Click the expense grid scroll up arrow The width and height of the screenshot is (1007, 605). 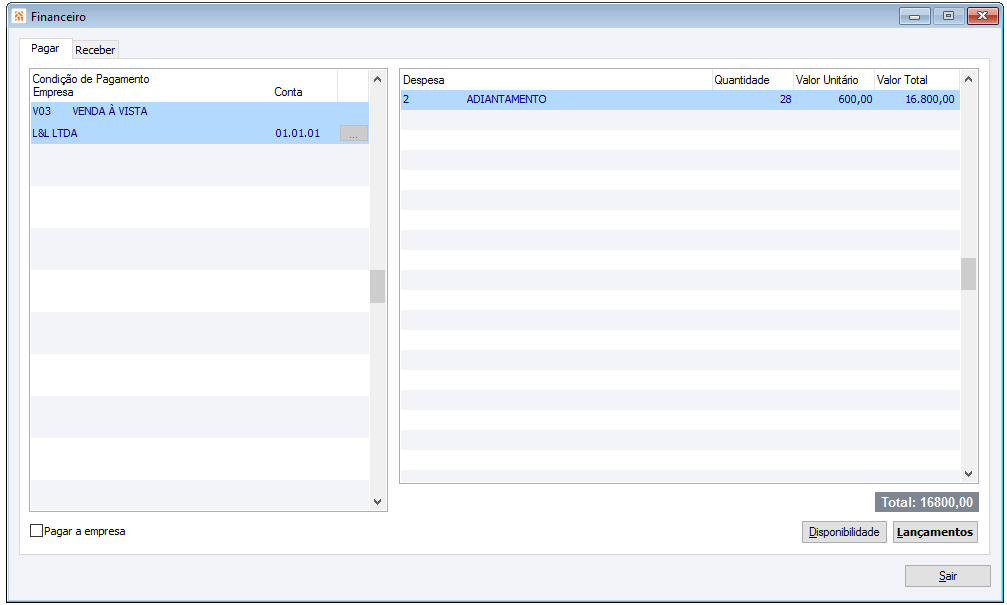coord(968,79)
